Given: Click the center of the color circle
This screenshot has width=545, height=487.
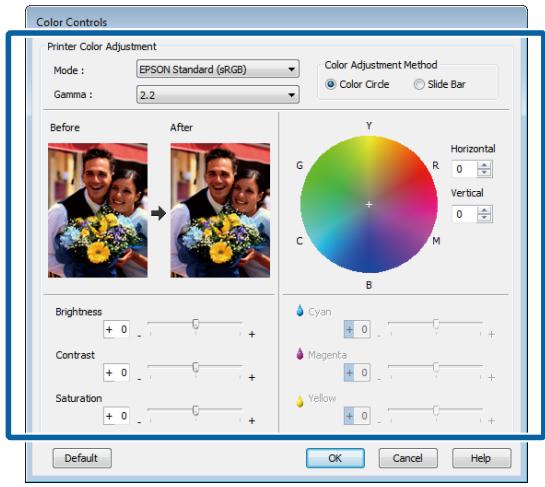Looking at the screenshot, I should 369,204.
